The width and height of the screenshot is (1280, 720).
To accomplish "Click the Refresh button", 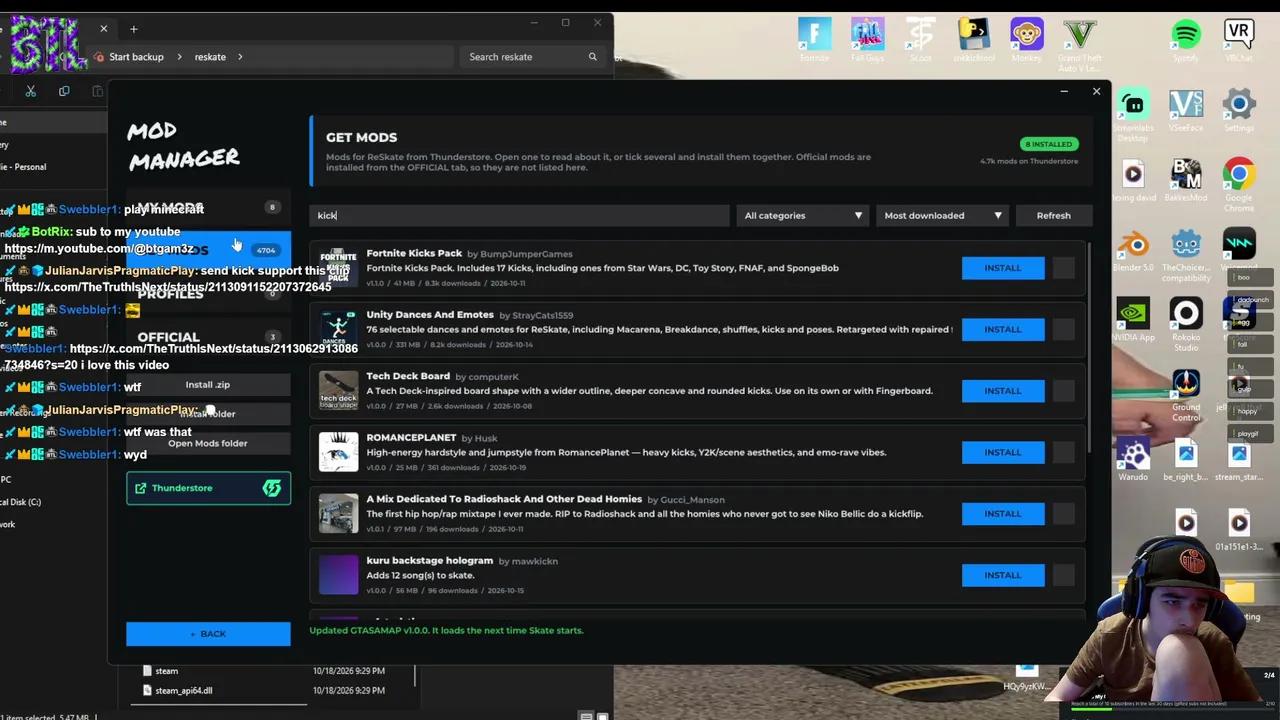I will pyautogui.click(x=1053, y=215).
